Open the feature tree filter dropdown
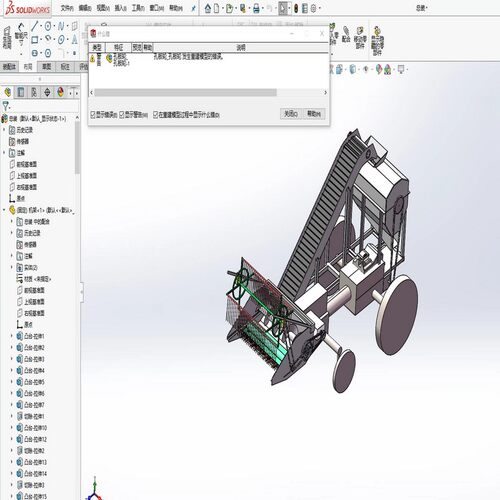This screenshot has height=500, width=500. [6, 106]
